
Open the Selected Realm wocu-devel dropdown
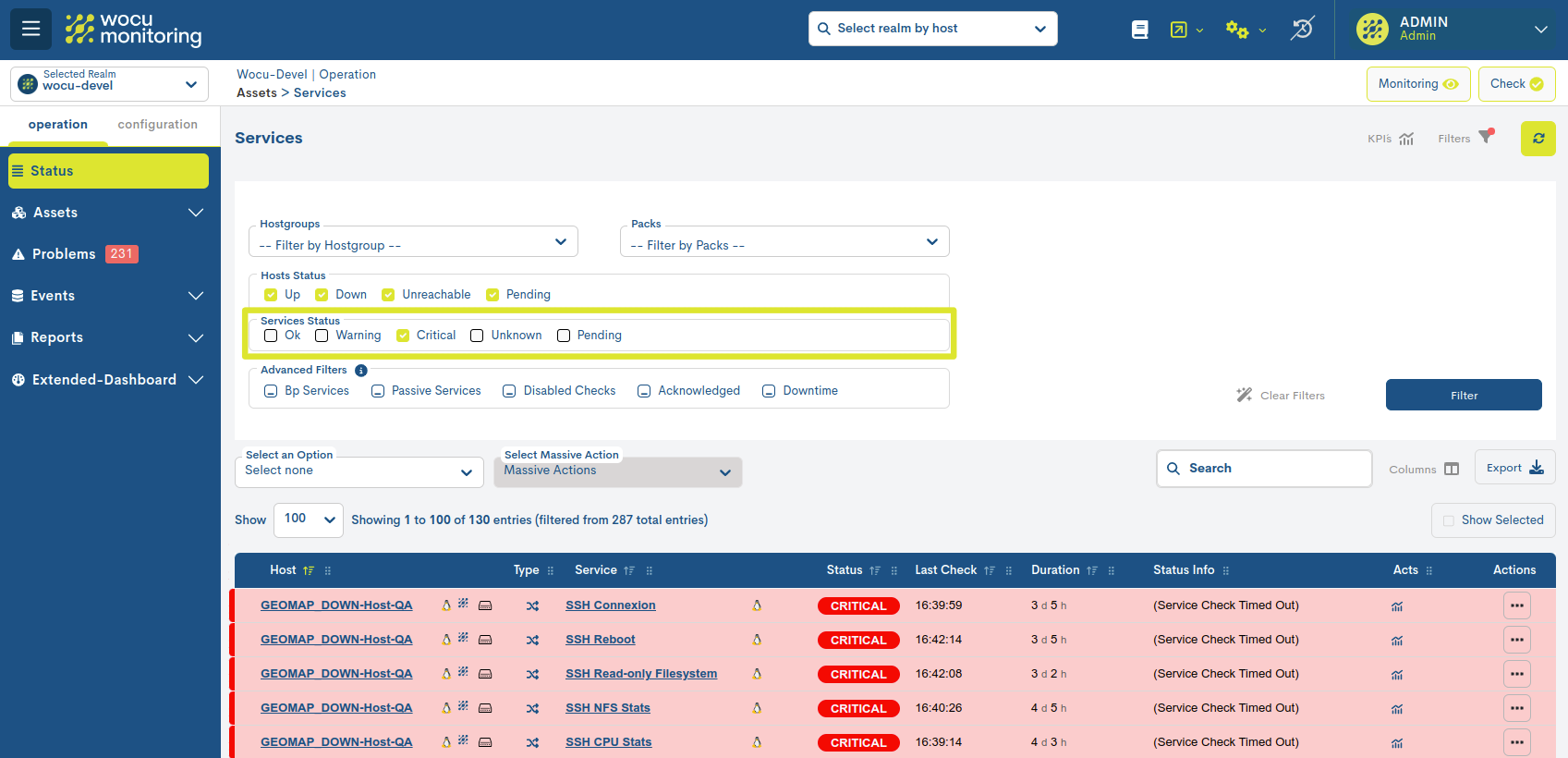coord(109,84)
